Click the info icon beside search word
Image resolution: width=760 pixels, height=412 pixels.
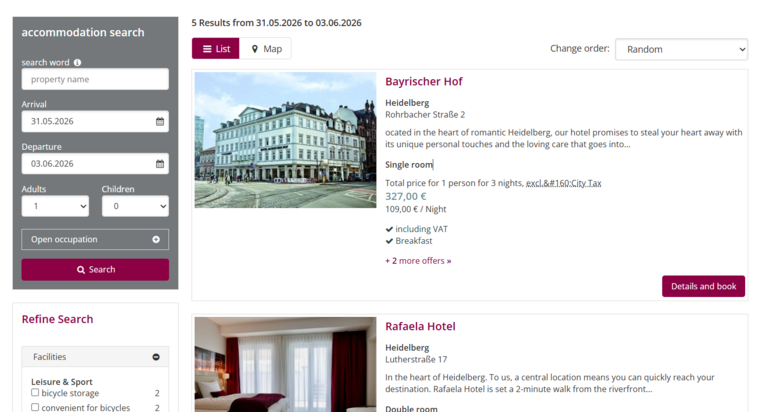click(78, 63)
